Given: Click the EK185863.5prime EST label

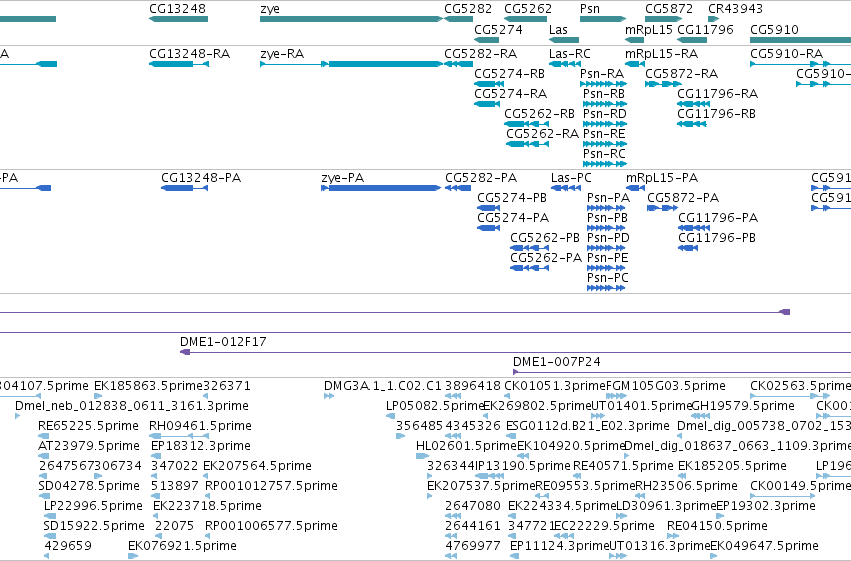Looking at the screenshot, I should [x=148, y=386].
